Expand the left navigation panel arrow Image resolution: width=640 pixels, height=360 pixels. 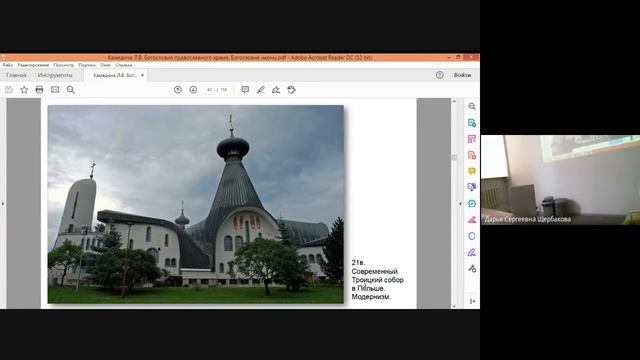3,203
